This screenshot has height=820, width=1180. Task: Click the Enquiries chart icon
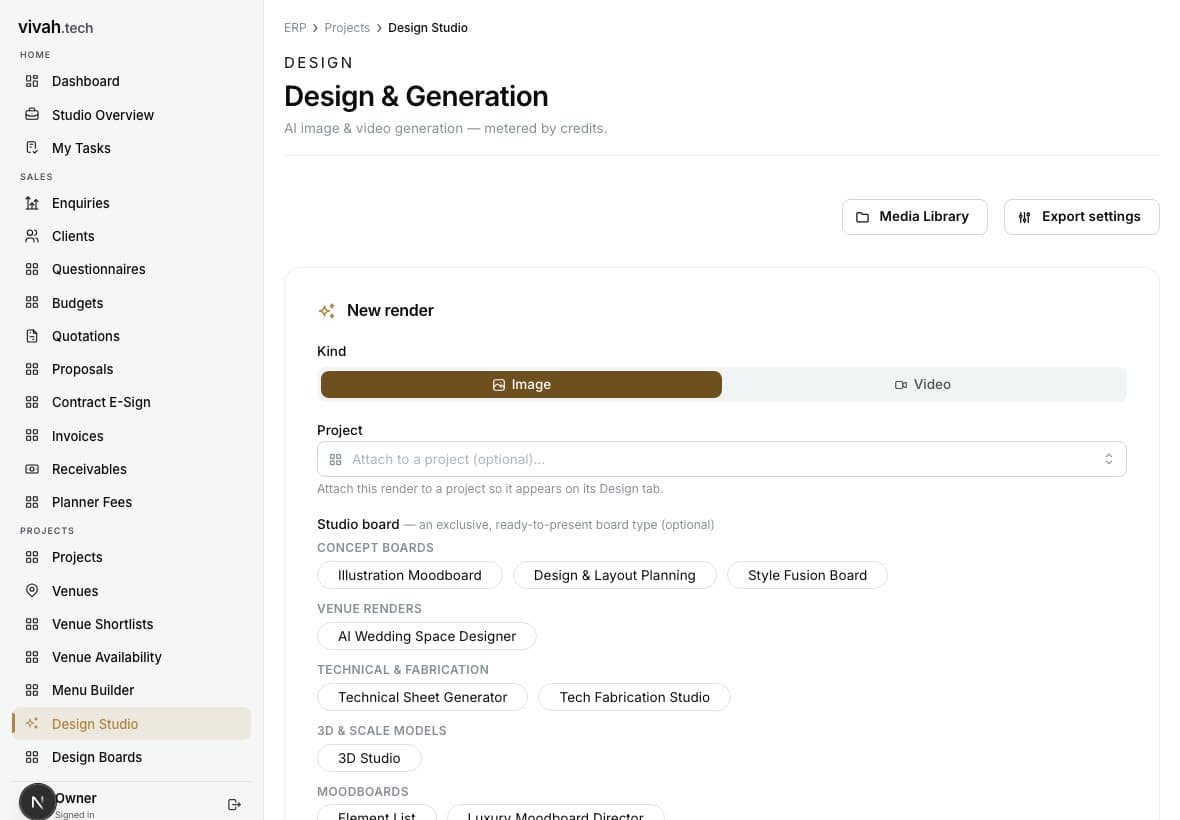32,203
